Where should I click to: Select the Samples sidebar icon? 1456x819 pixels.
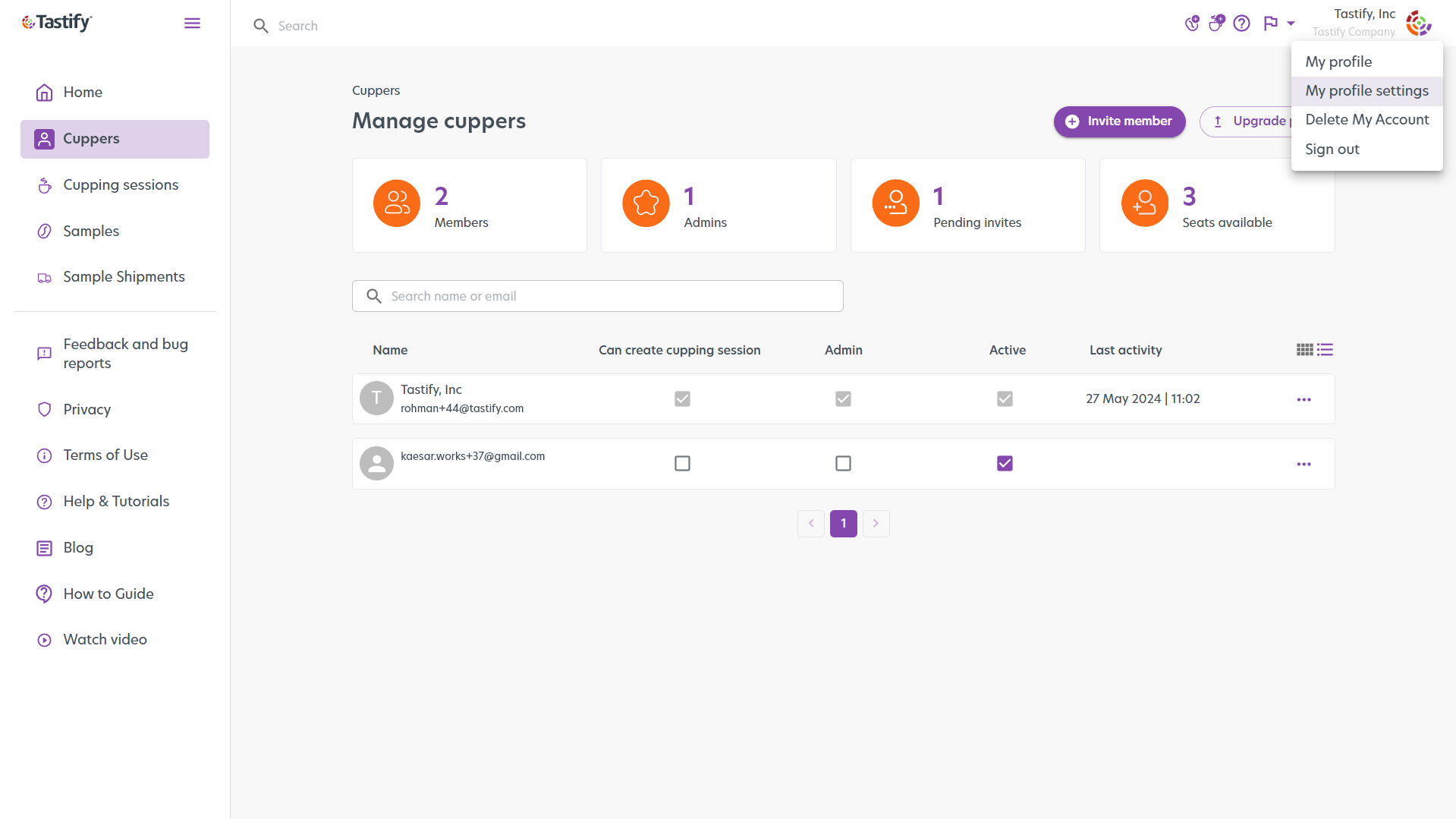pyautogui.click(x=44, y=231)
